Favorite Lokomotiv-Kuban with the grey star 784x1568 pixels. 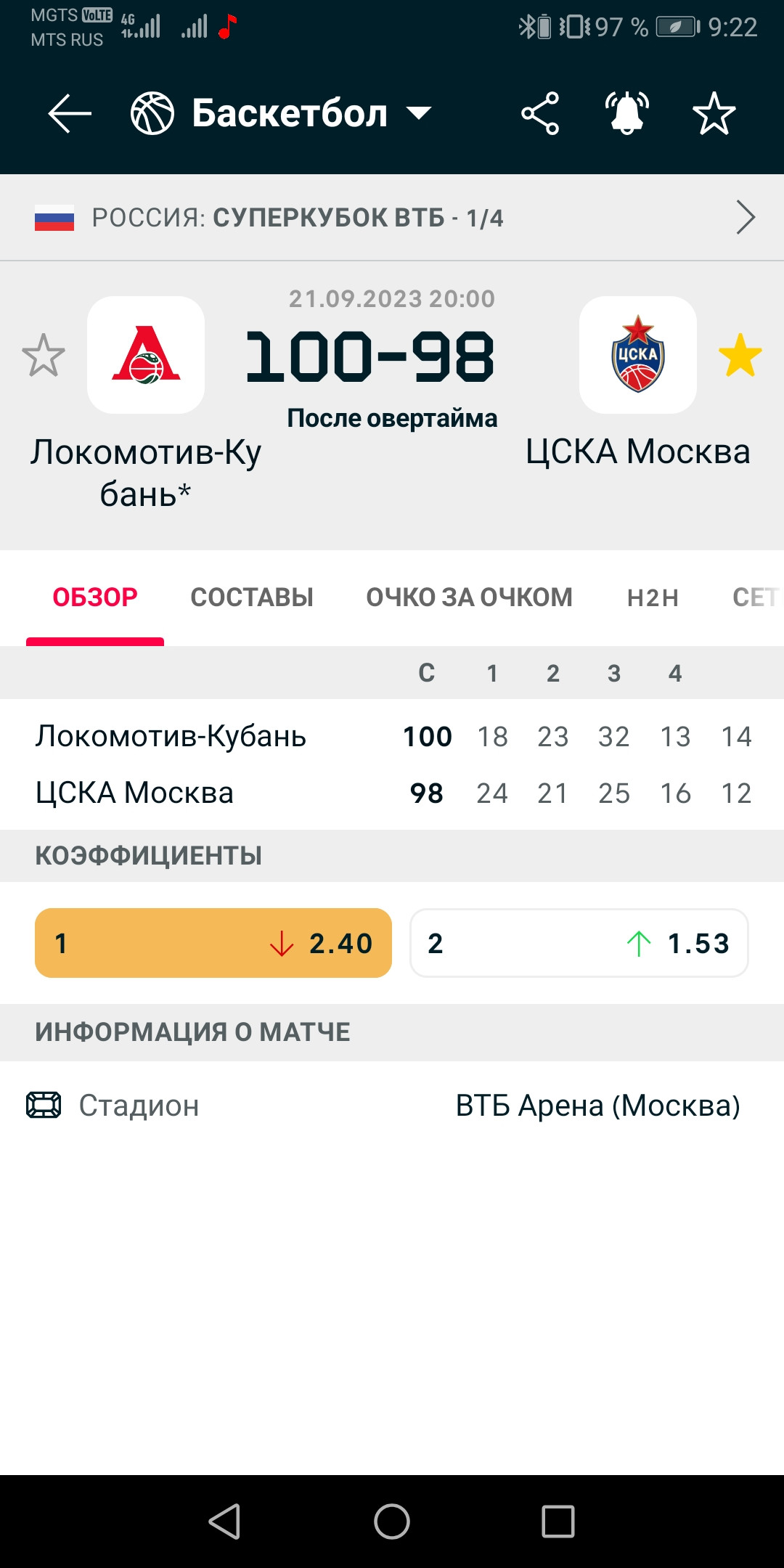tap(44, 355)
